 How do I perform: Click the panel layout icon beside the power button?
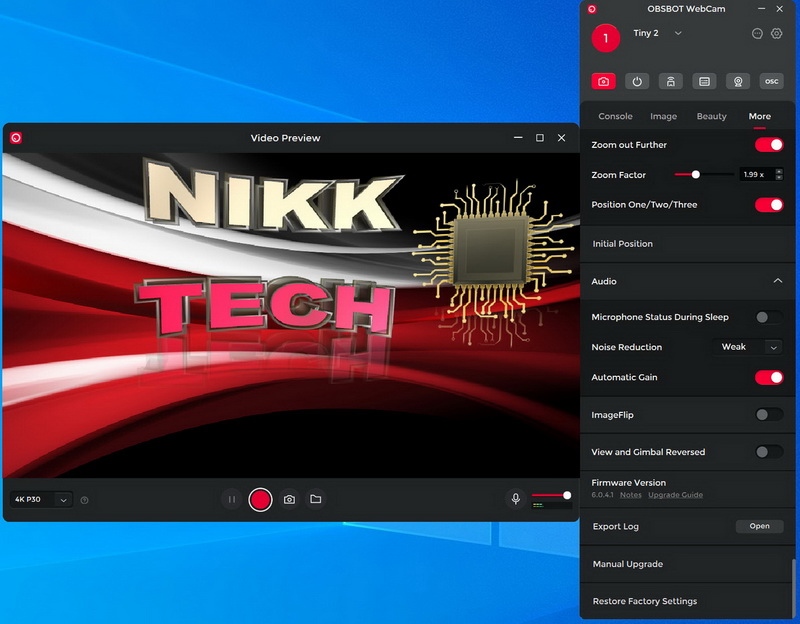(704, 82)
